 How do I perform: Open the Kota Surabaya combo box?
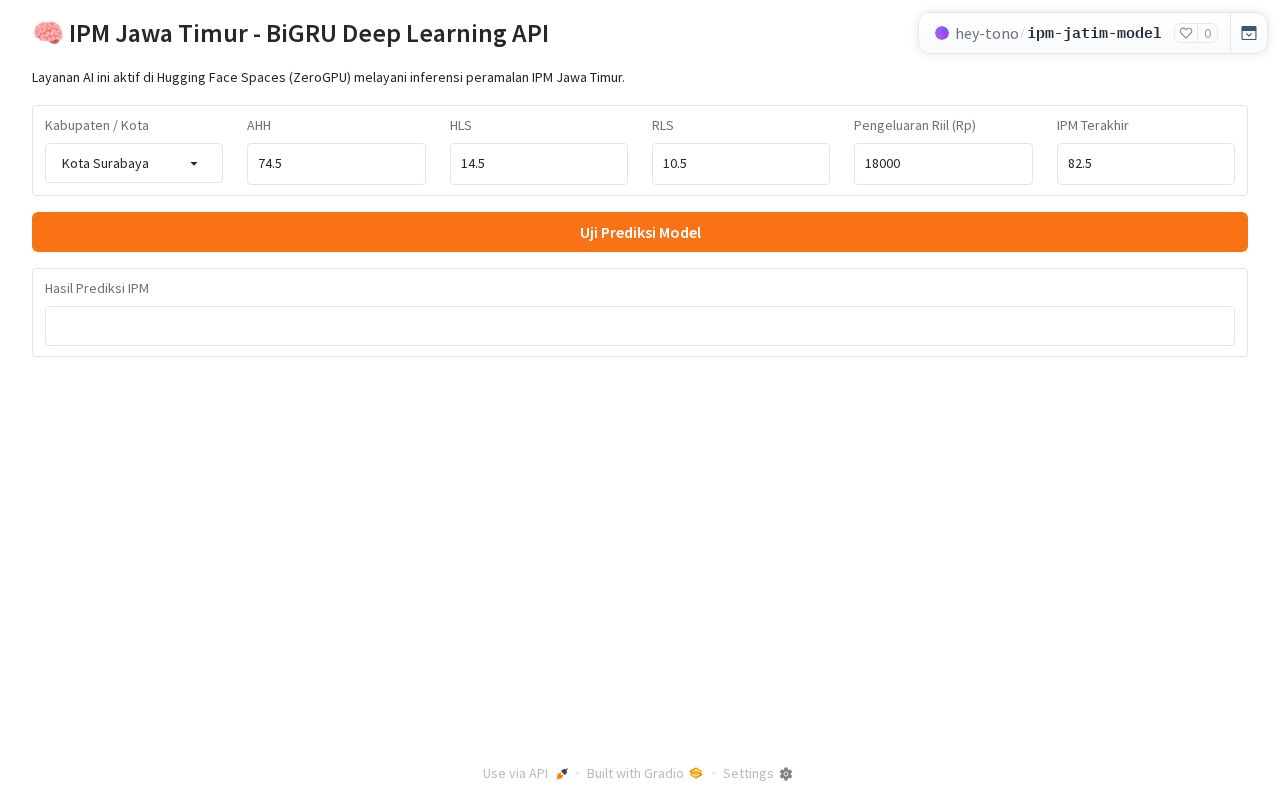click(134, 163)
